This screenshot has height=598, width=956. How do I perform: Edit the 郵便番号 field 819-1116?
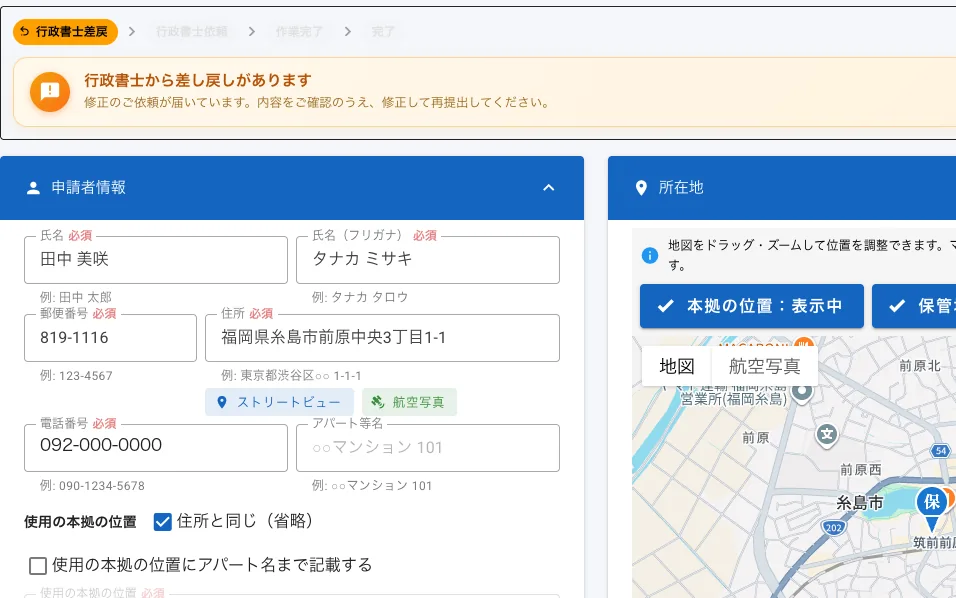(x=110, y=338)
